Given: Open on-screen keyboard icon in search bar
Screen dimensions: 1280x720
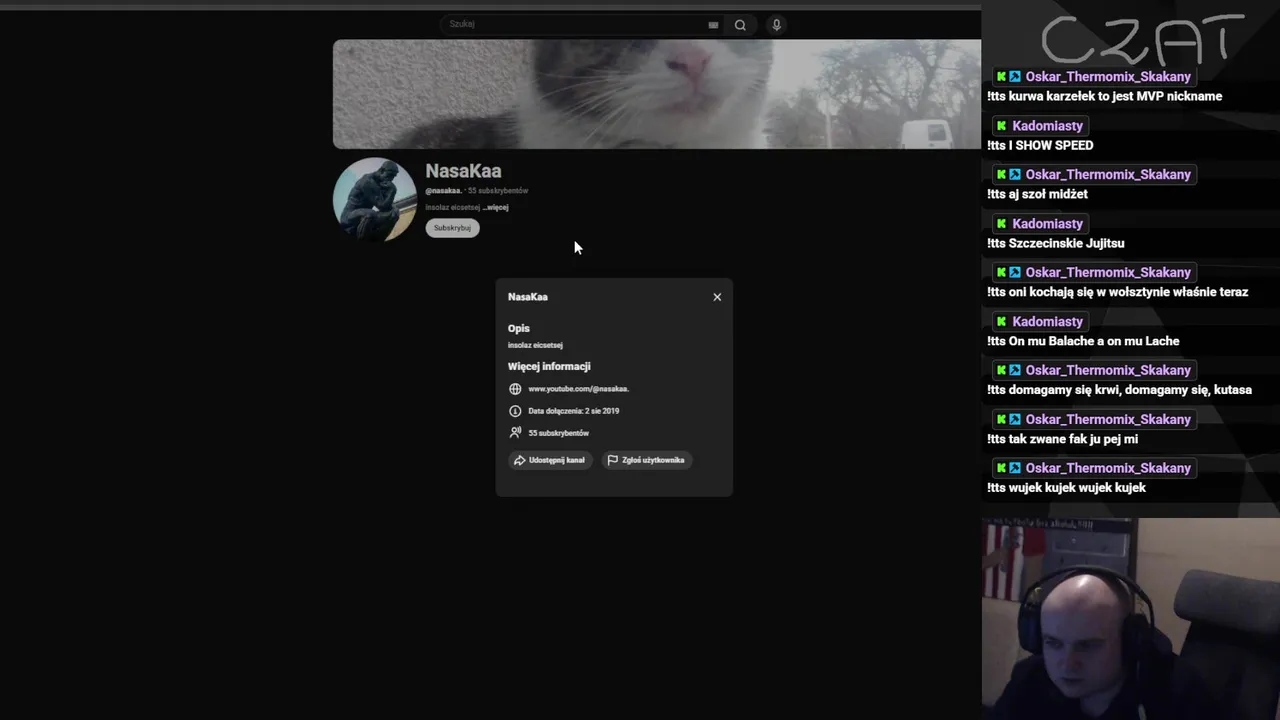Looking at the screenshot, I should [713, 25].
